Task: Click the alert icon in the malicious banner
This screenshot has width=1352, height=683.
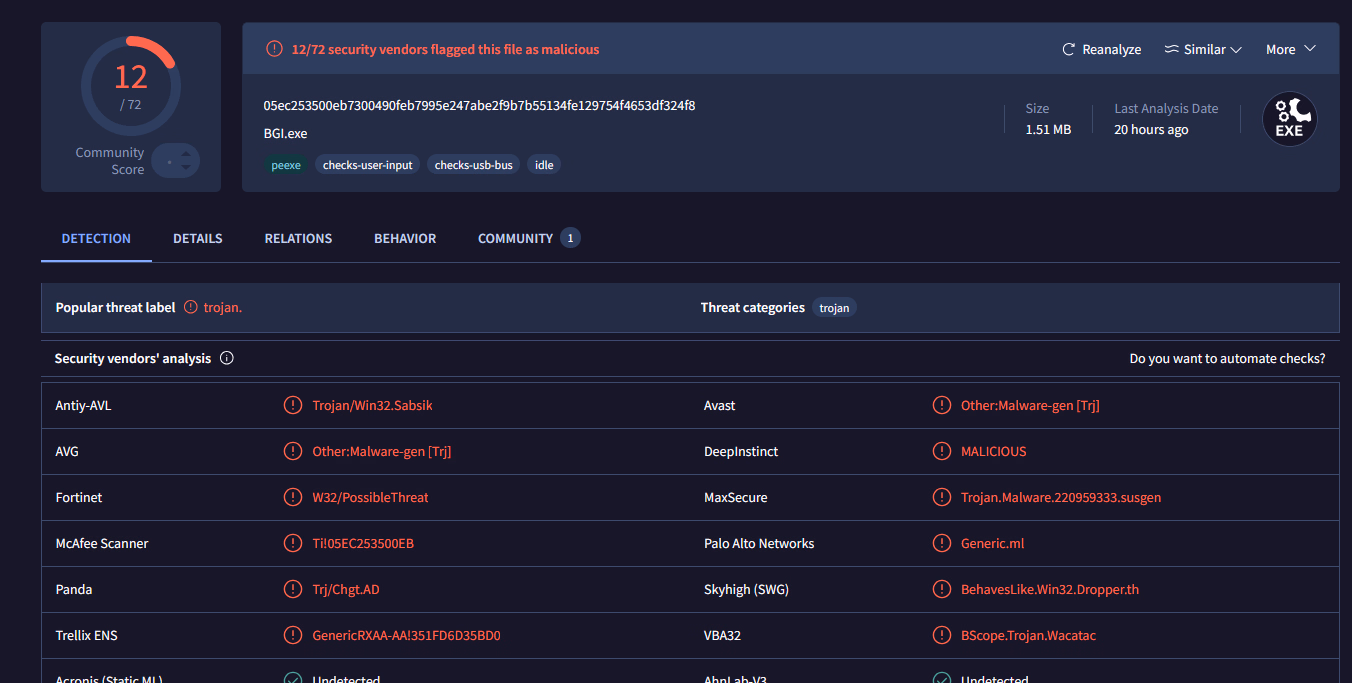Action: tap(274, 49)
